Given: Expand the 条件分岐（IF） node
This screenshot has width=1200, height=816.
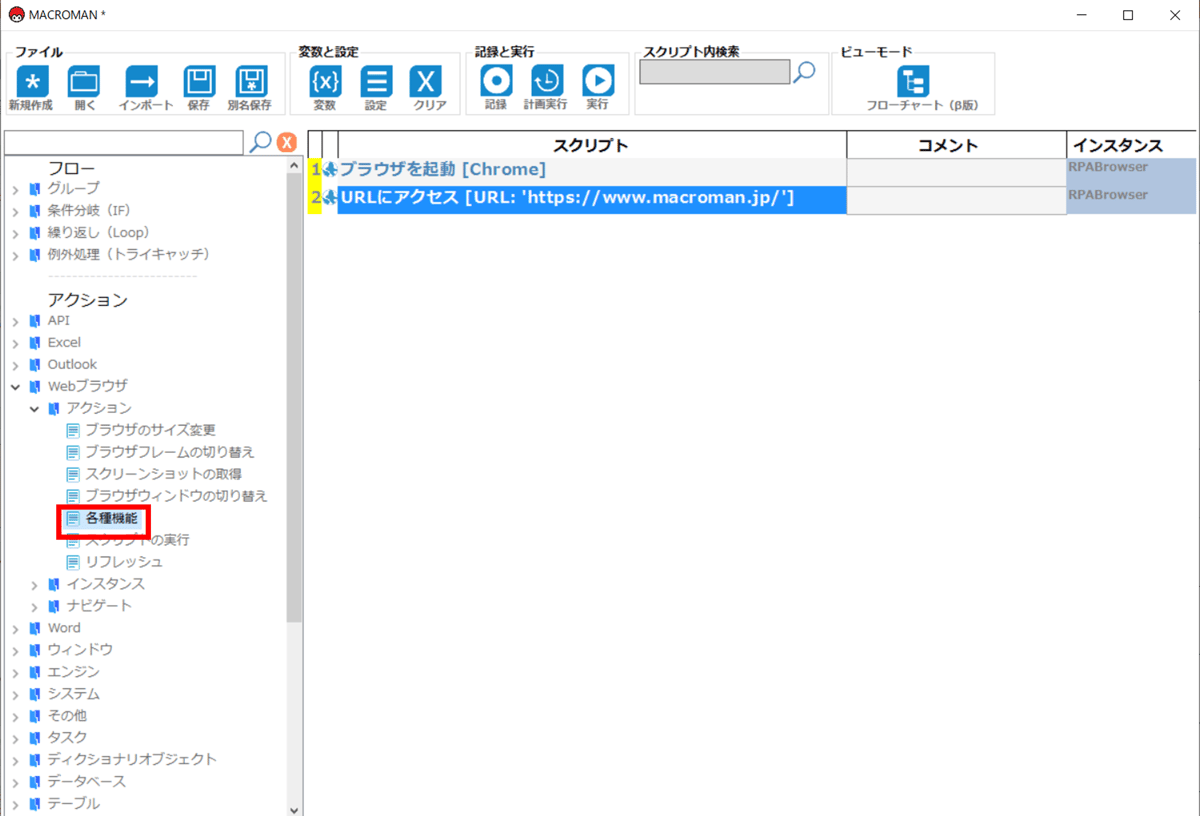Looking at the screenshot, I should [16, 211].
